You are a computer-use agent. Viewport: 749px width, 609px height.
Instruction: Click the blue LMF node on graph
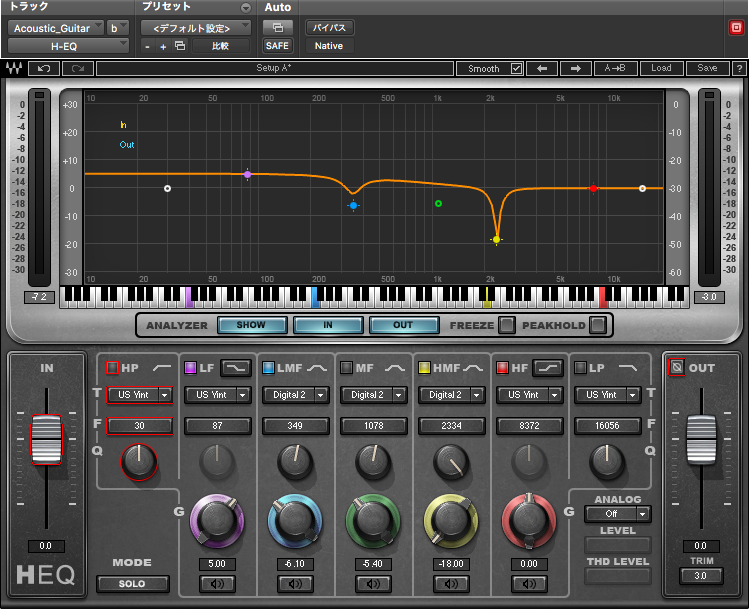point(353,206)
